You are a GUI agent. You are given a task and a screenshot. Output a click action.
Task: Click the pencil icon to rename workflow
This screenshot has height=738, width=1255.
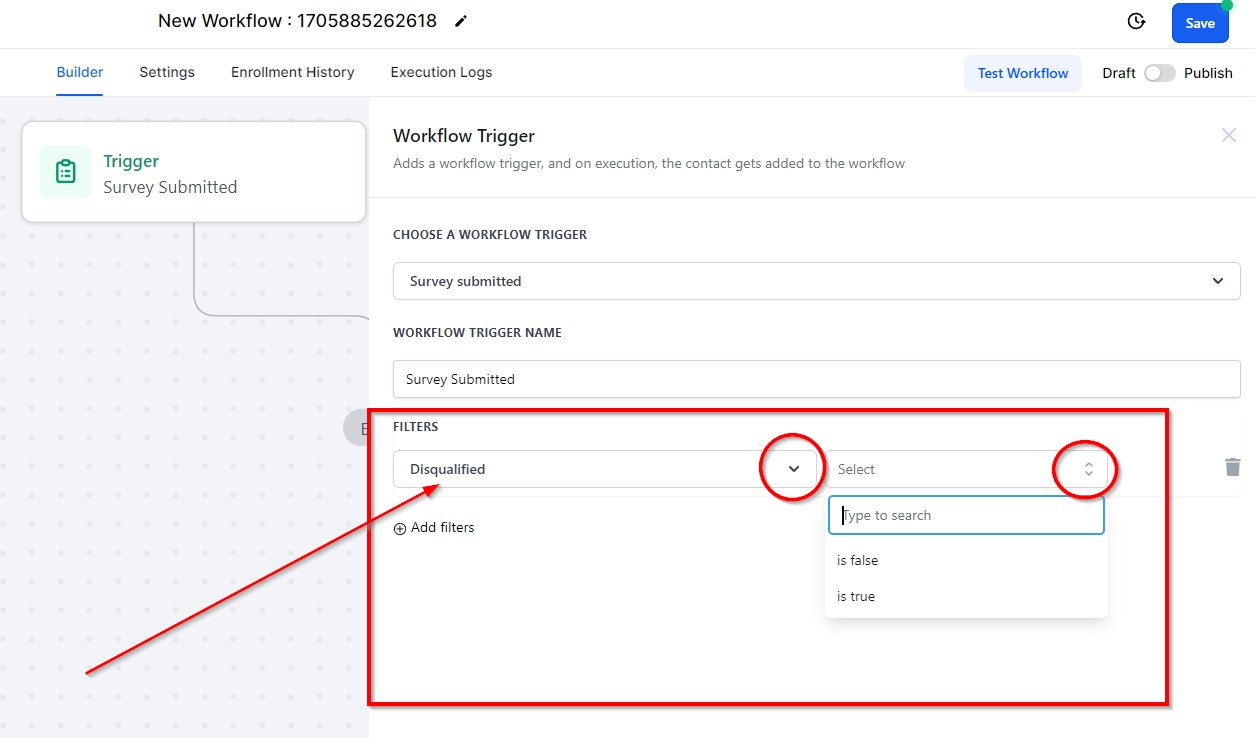[x=460, y=22]
